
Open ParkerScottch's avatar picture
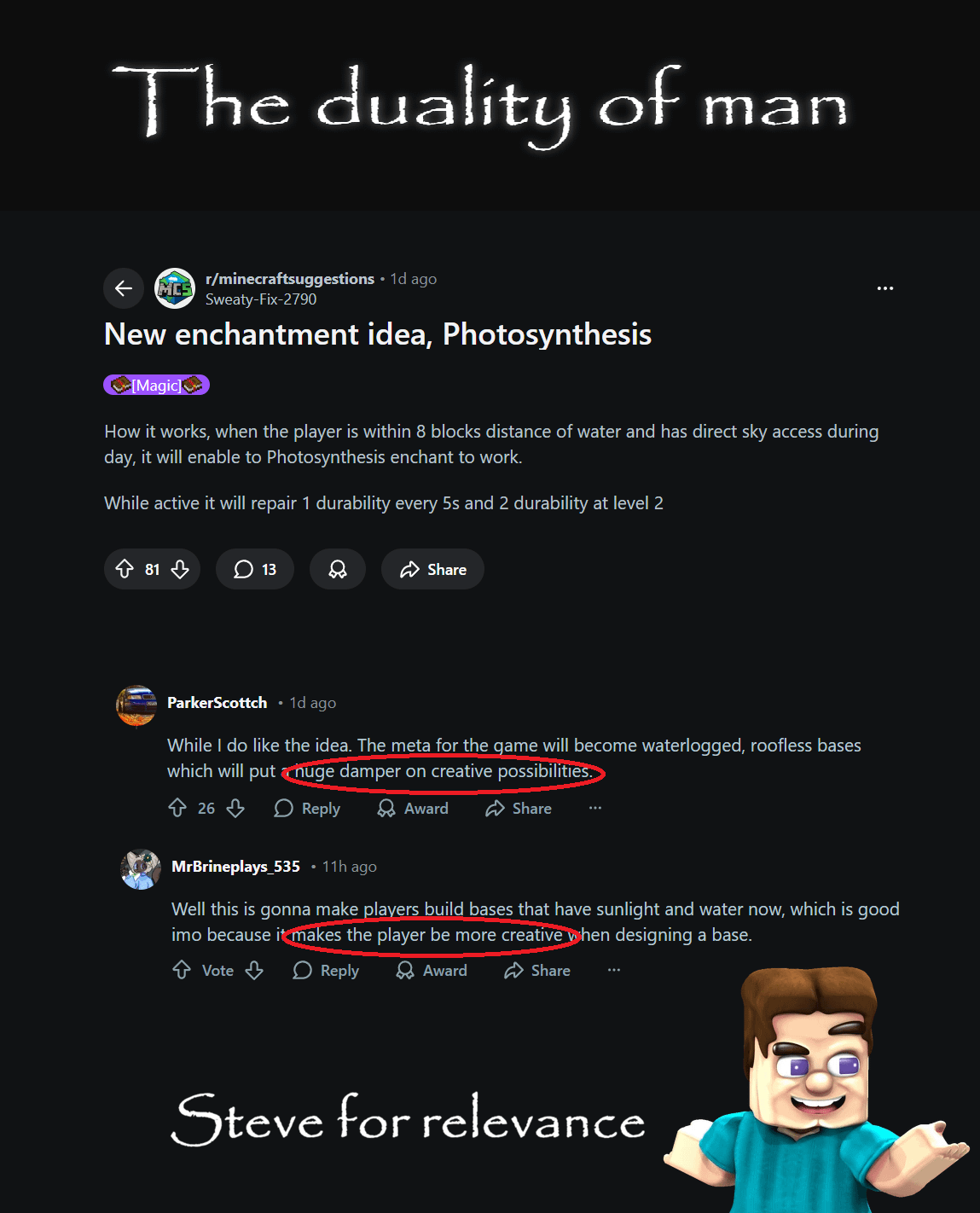tap(136, 705)
